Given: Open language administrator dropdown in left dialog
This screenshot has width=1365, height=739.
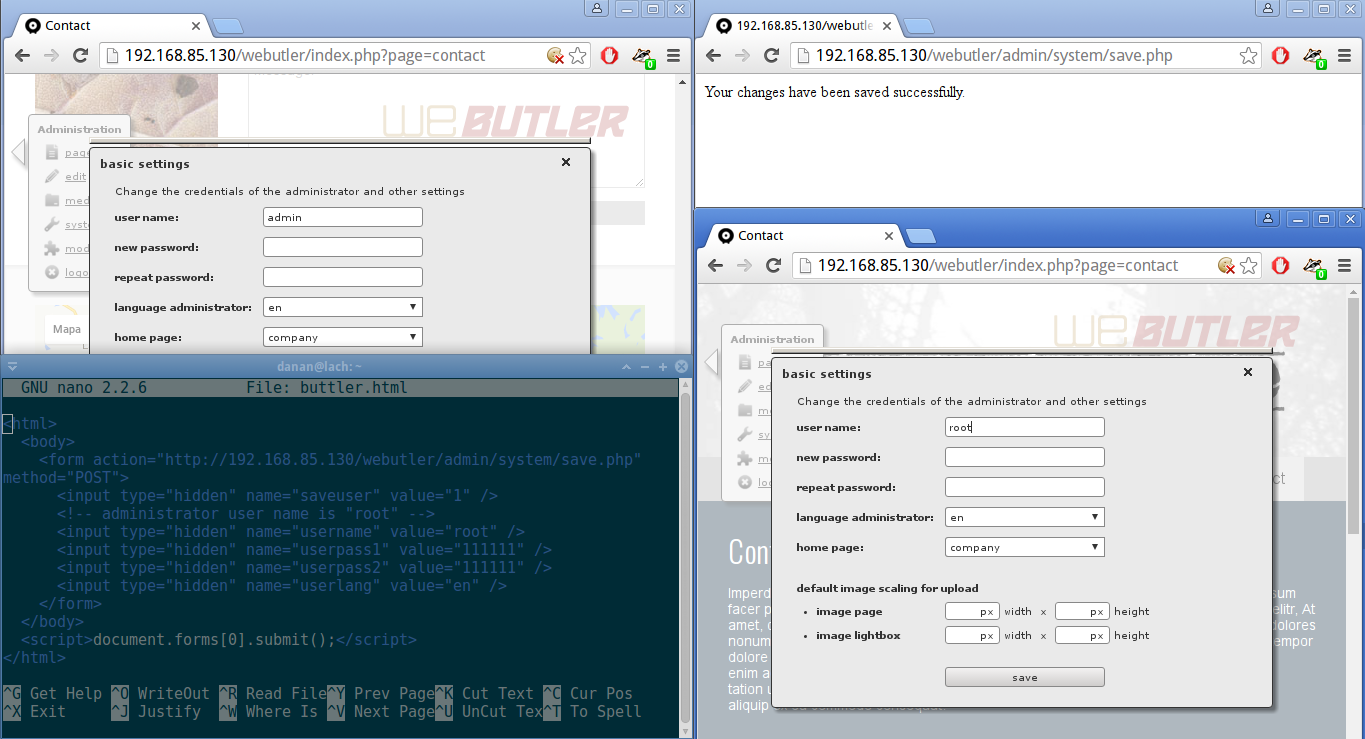Looking at the screenshot, I should (343, 307).
